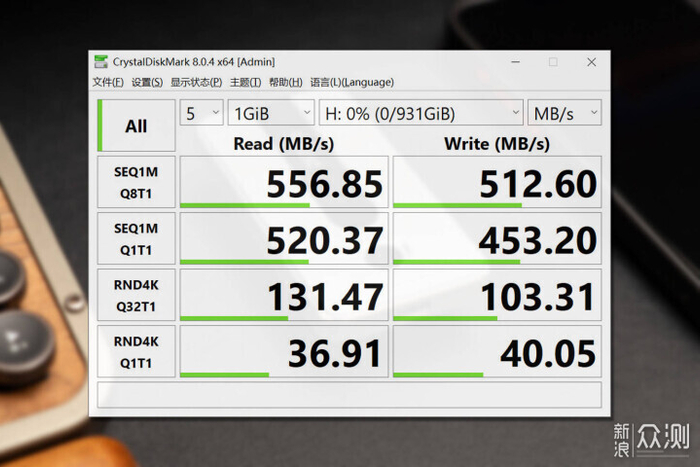Open the 文件(F) menu
Image resolution: width=700 pixels, height=467 pixels.
coord(108,82)
